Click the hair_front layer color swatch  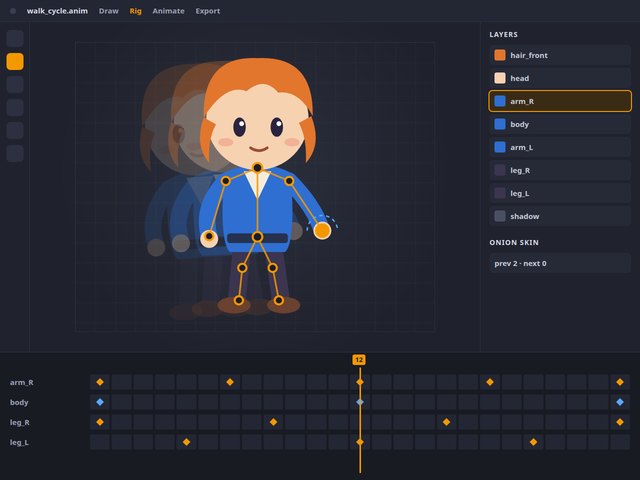[500, 55]
